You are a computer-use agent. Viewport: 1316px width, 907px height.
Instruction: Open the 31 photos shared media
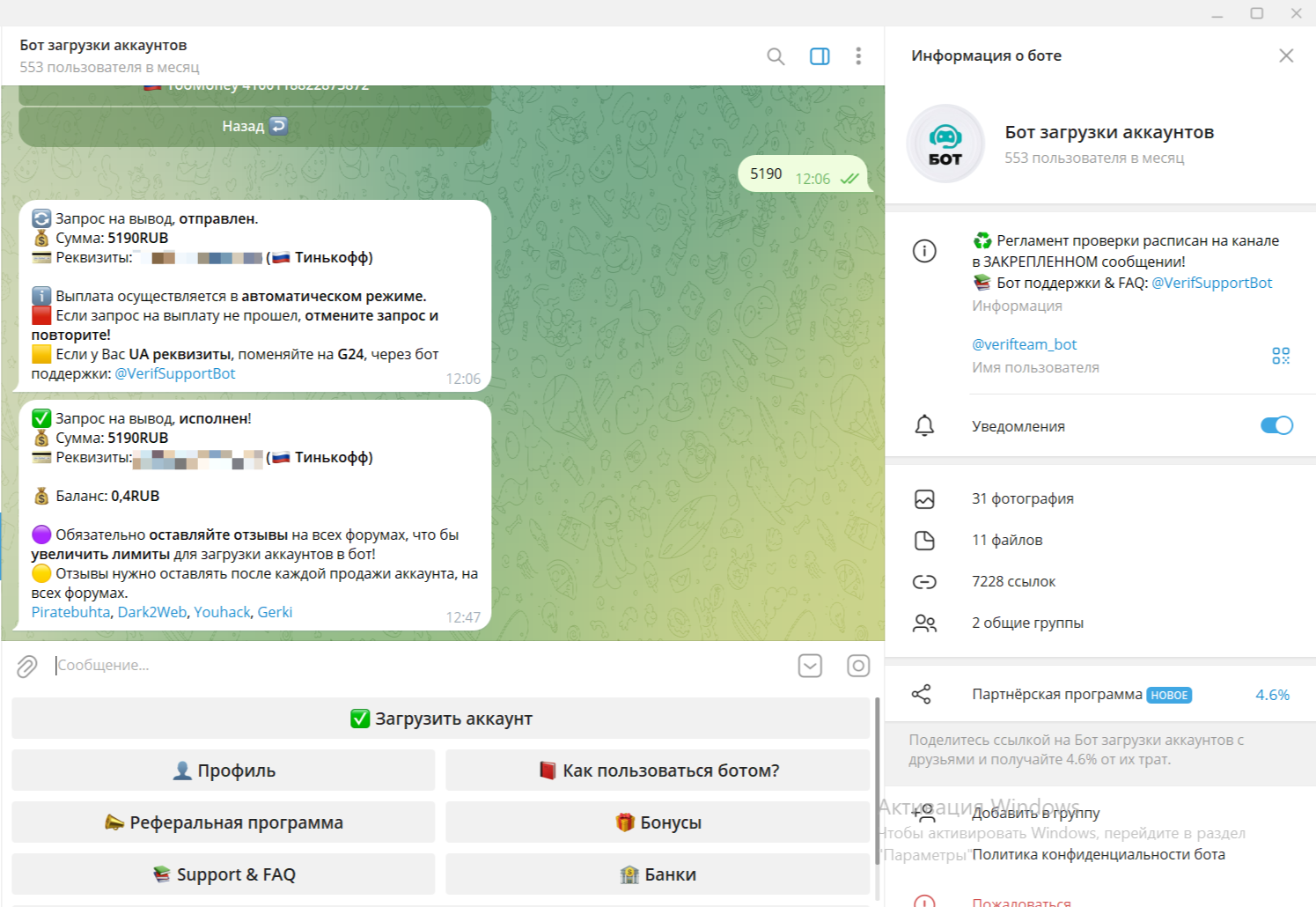(1022, 498)
